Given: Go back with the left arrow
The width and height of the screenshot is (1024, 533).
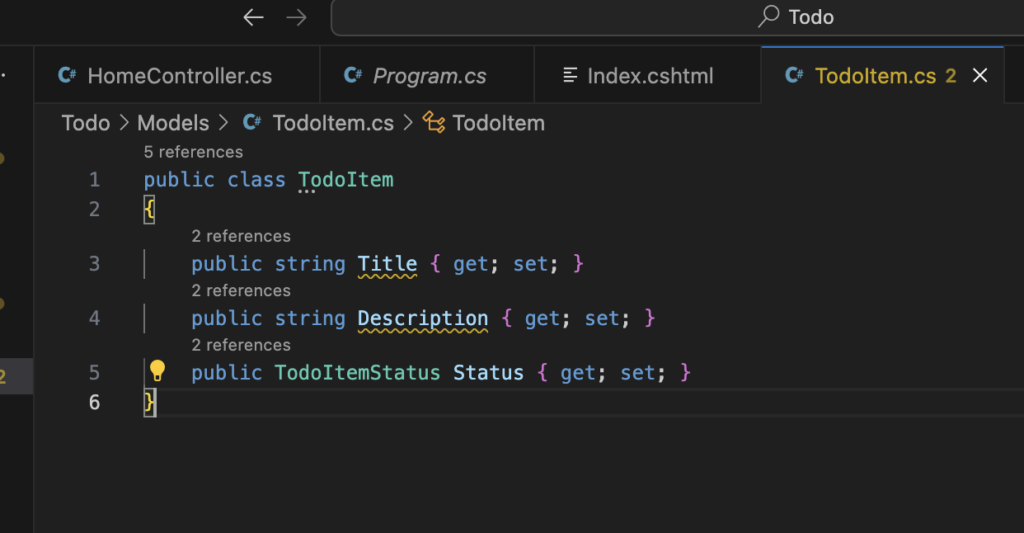Looking at the screenshot, I should coord(253,18).
